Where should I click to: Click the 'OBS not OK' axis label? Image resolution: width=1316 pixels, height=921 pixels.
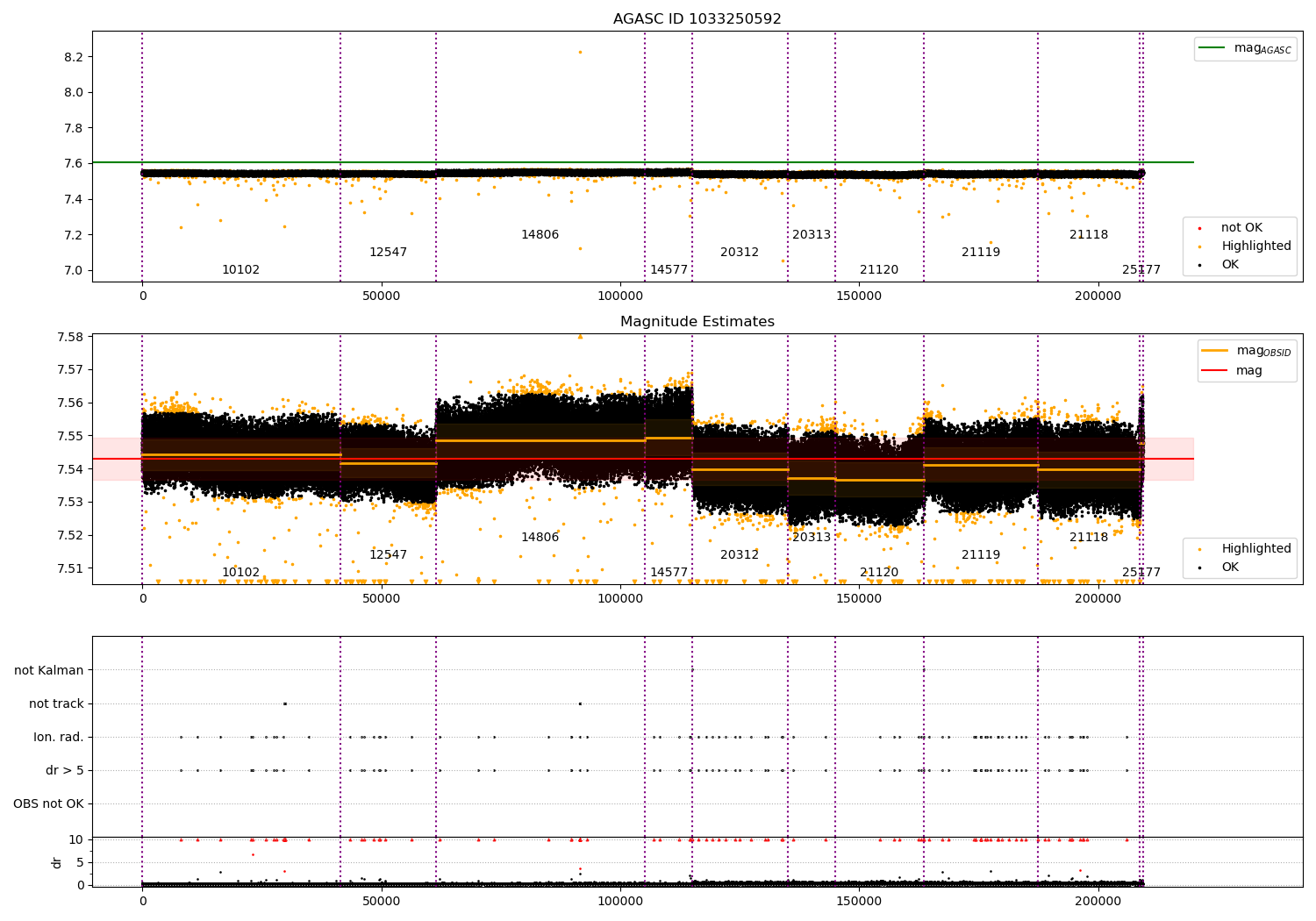48,804
